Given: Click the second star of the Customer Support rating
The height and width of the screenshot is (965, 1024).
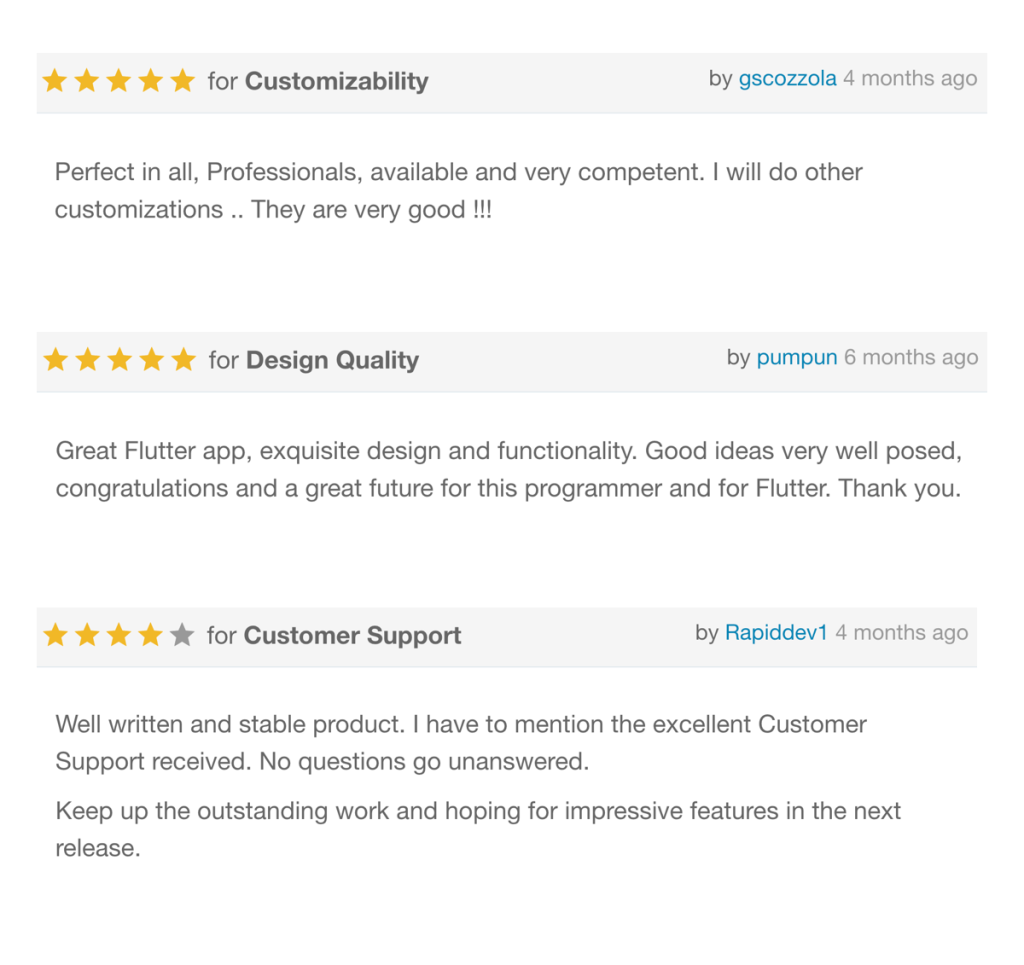Looking at the screenshot, I should [x=87, y=635].
